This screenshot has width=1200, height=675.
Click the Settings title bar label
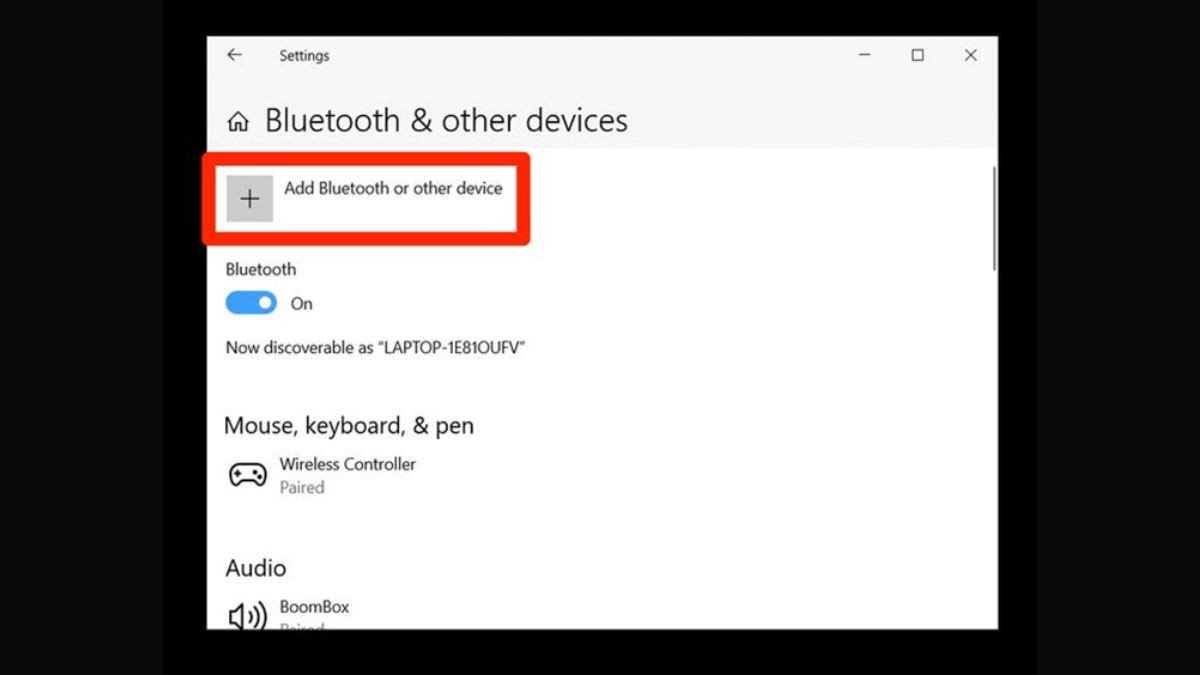[304, 55]
